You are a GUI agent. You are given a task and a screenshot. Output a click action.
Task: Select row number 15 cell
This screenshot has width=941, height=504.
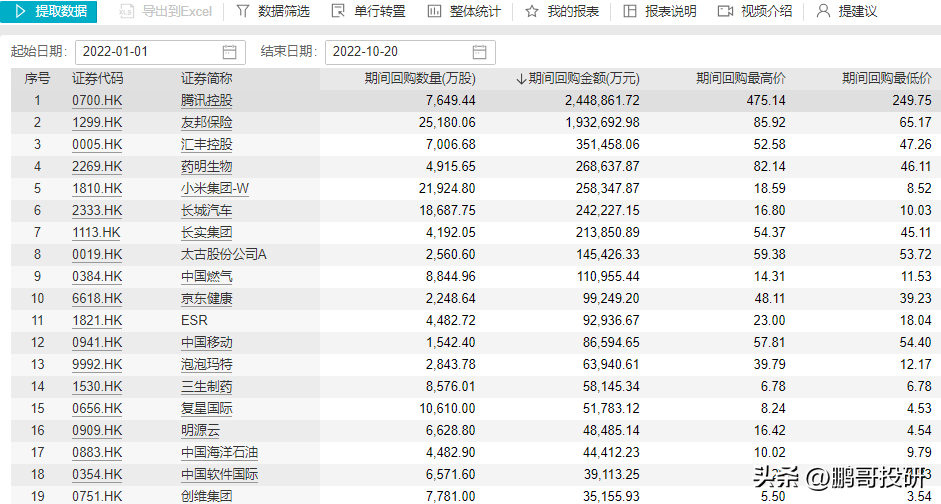[x=37, y=409]
